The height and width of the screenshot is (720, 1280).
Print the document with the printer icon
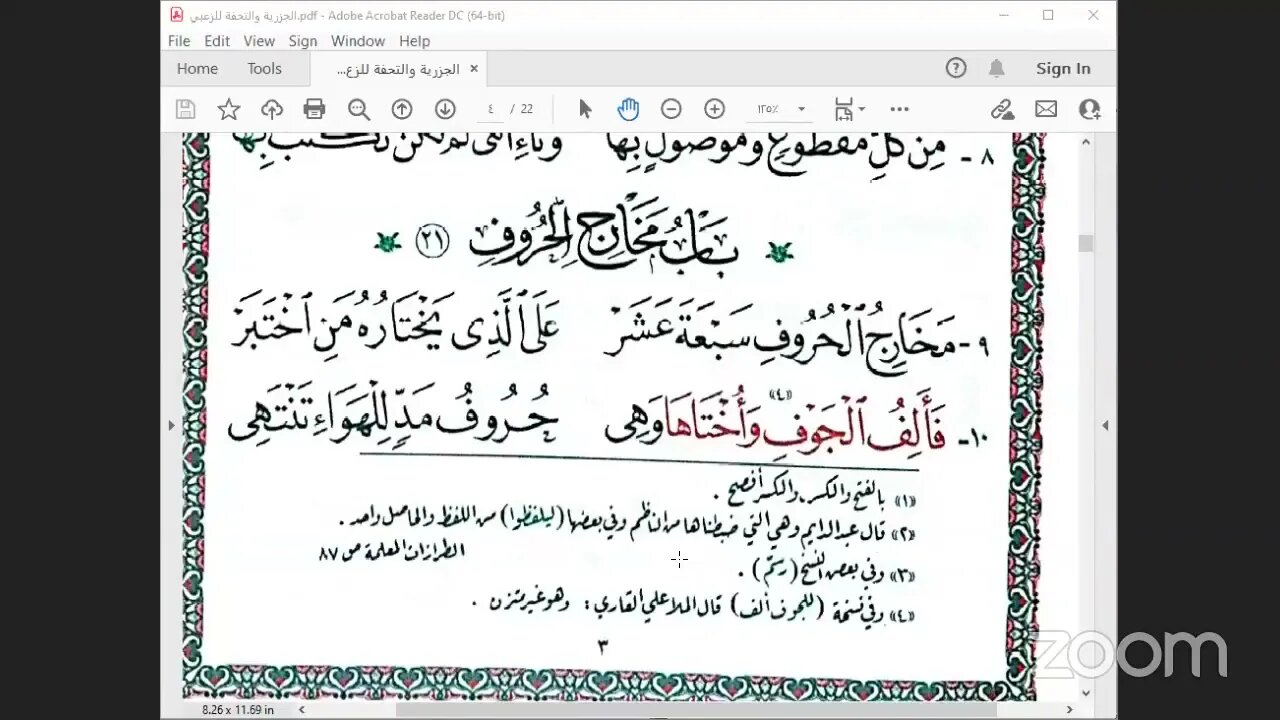tap(315, 110)
